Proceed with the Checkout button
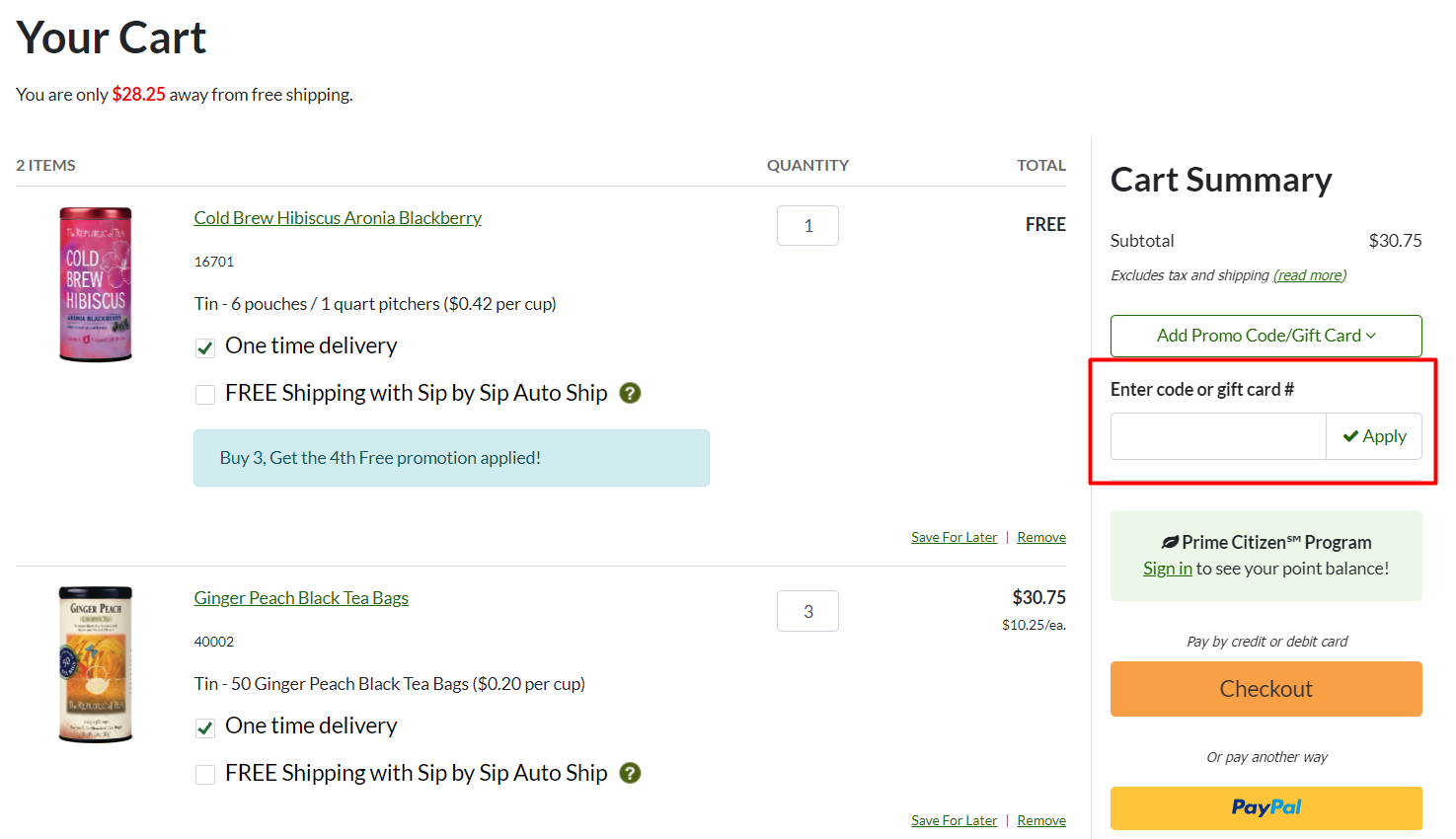Image resolution: width=1456 pixels, height=839 pixels. pyautogui.click(x=1265, y=689)
